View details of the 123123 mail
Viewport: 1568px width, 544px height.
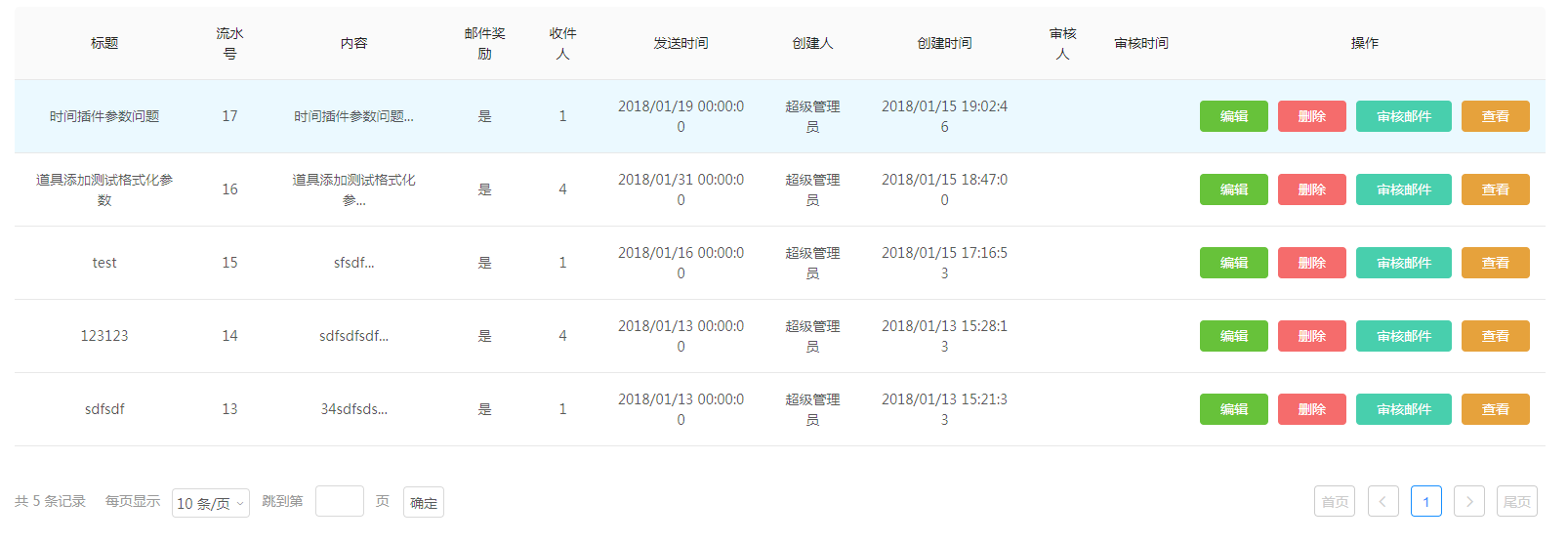(1496, 336)
